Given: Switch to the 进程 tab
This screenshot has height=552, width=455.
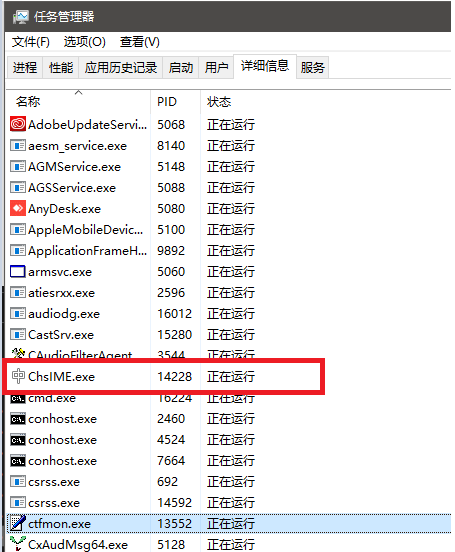Looking at the screenshot, I should [25, 67].
